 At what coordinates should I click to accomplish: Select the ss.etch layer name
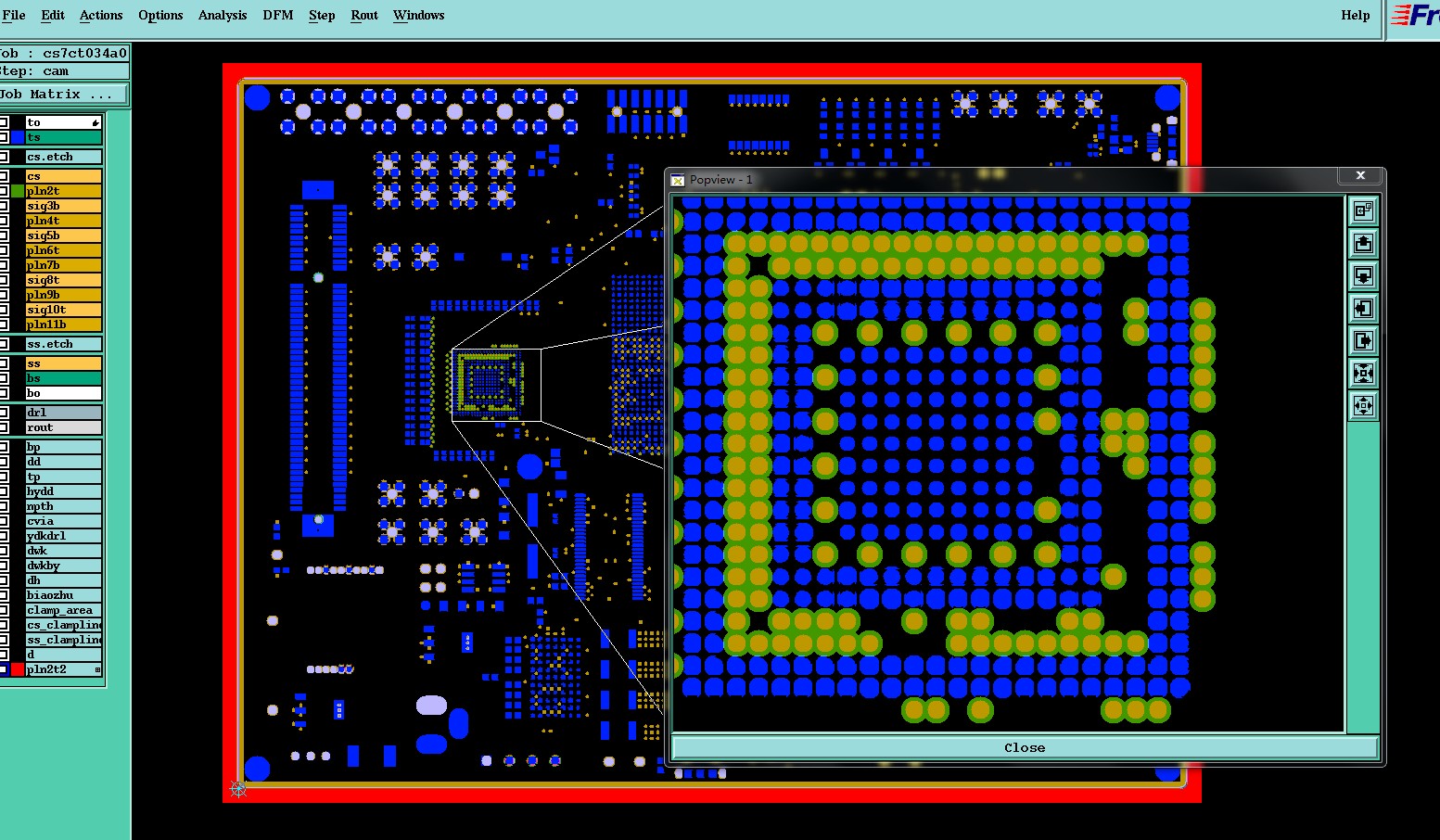pos(63,344)
